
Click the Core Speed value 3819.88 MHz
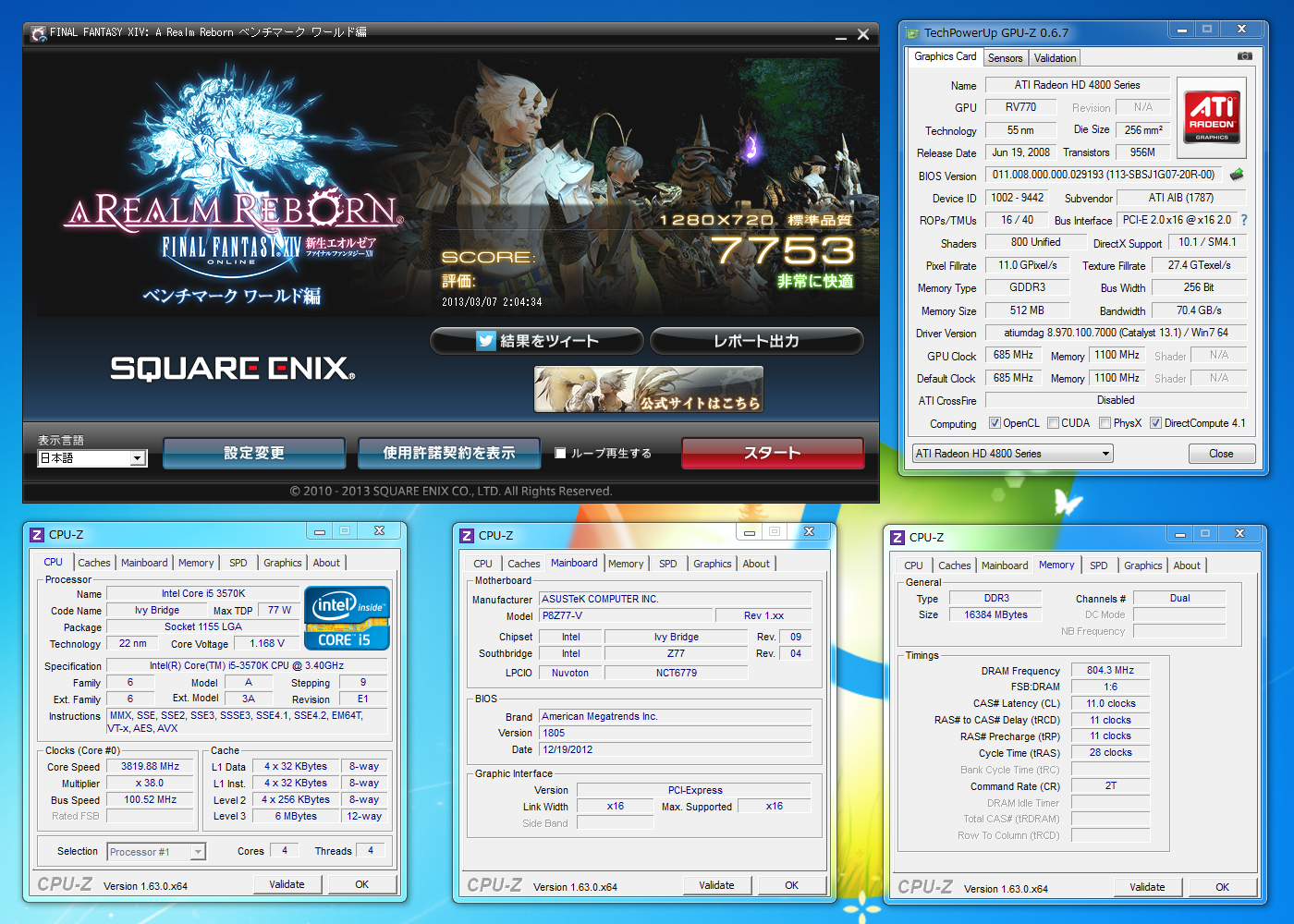tap(150, 766)
